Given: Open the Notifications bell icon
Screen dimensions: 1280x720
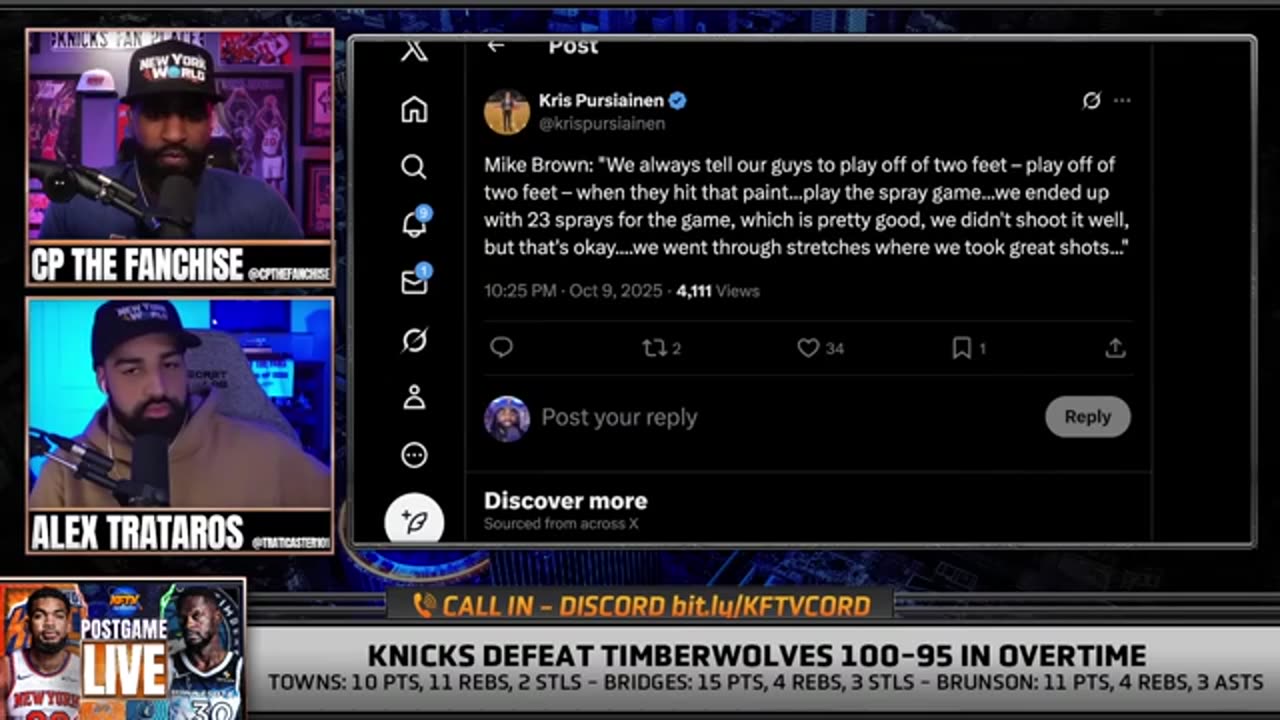Looking at the screenshot, I should [414, 224].
